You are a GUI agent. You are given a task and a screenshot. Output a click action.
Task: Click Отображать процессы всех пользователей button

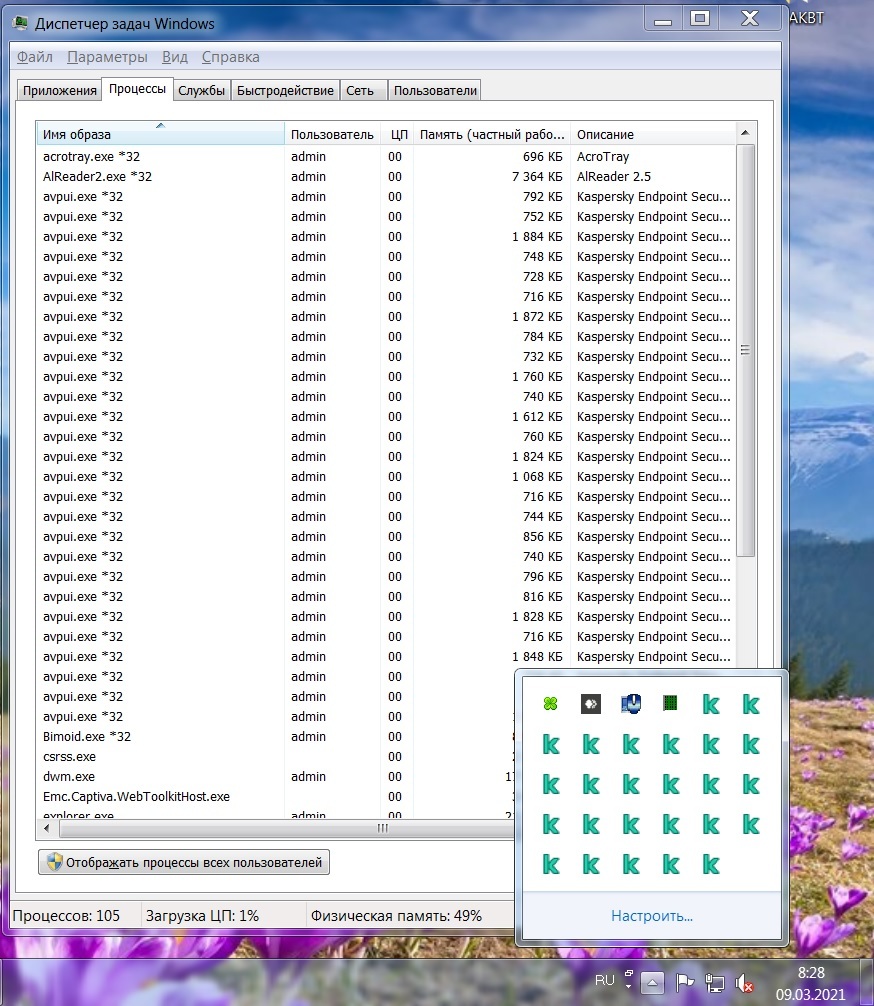point(184,862)
